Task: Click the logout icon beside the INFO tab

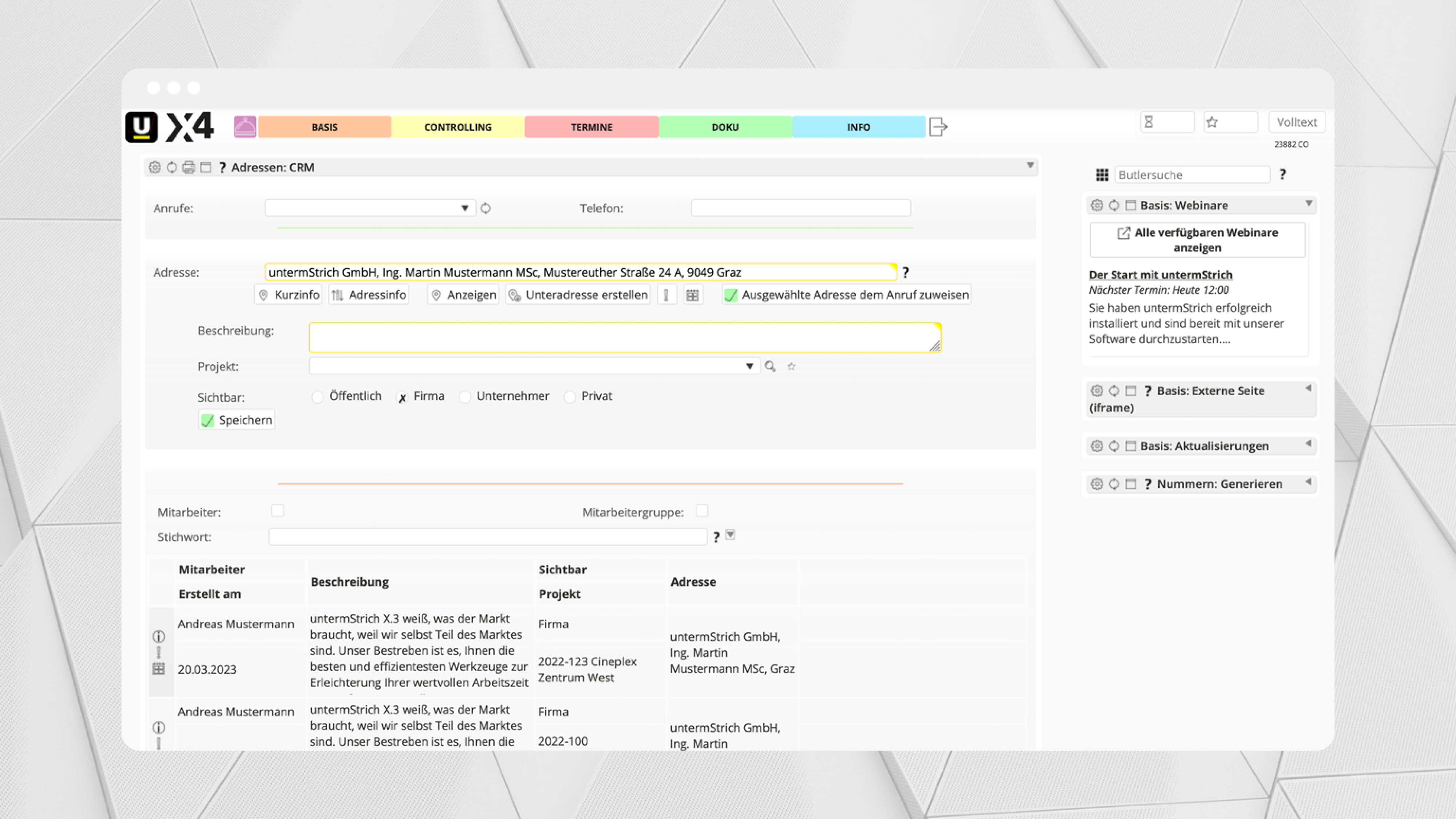Action: pos(938,127)
